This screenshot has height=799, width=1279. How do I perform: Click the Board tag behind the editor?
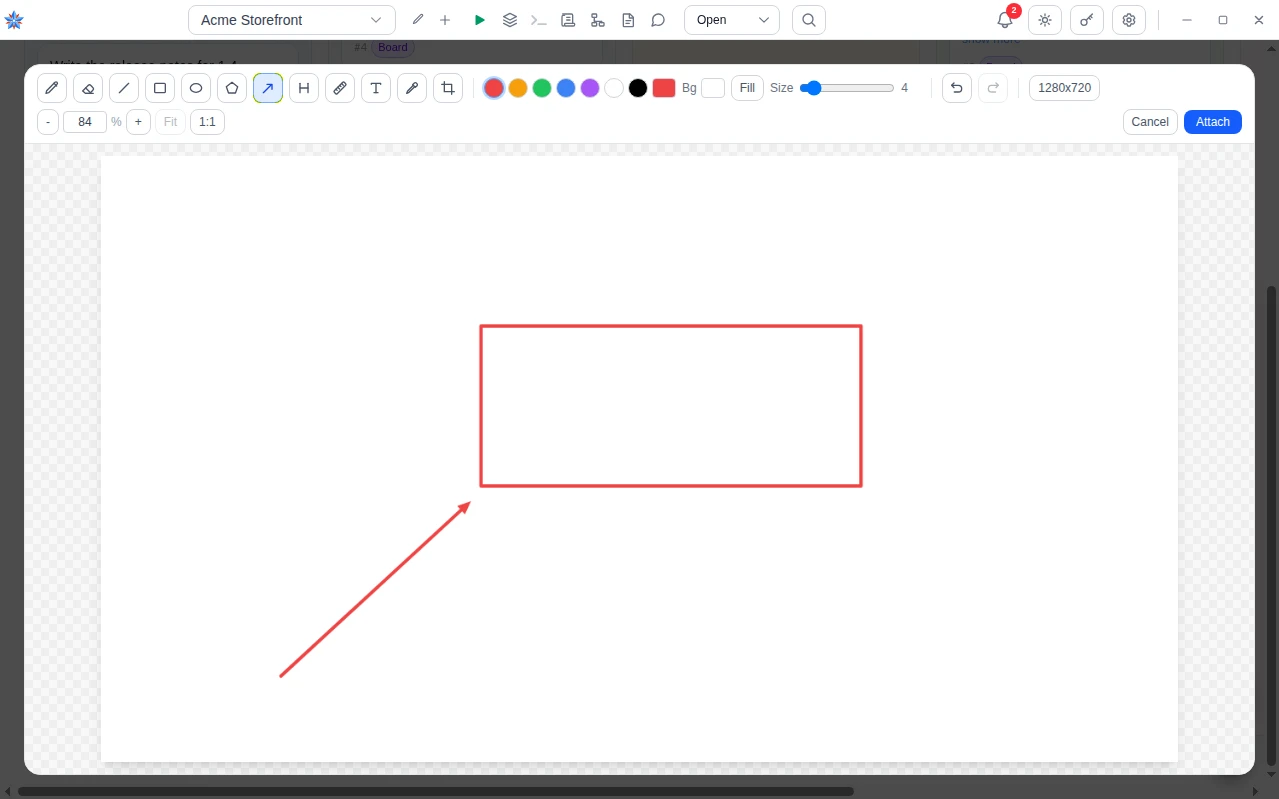(x=393, y=48)
